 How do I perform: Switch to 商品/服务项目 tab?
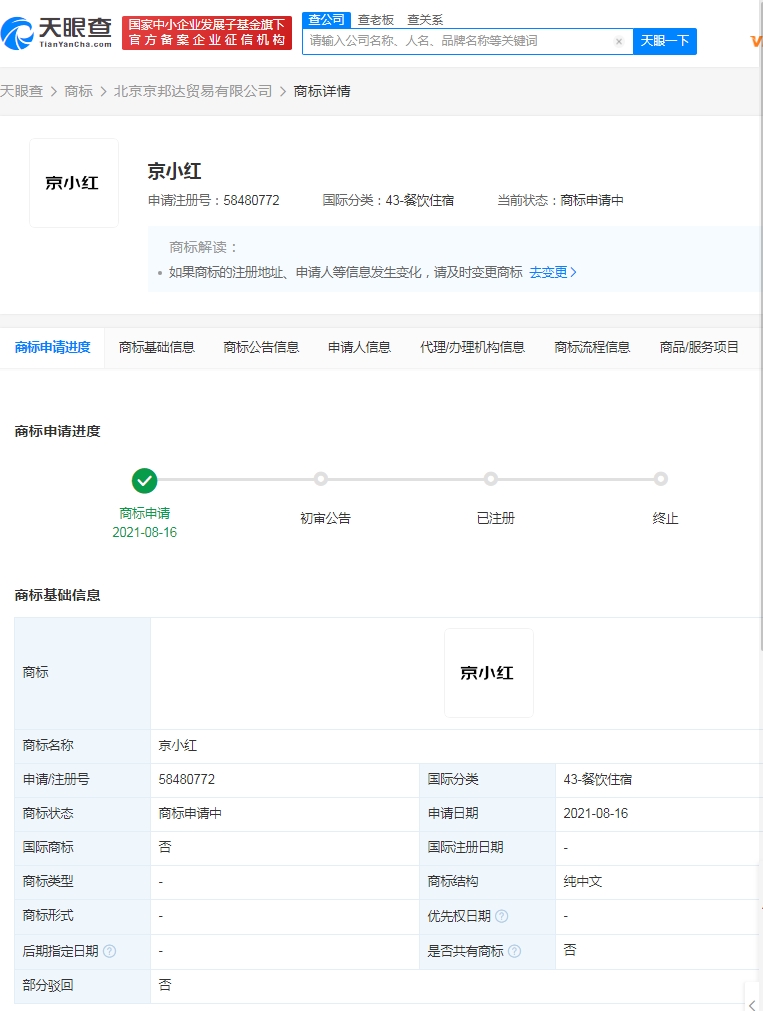click(699, 348)
